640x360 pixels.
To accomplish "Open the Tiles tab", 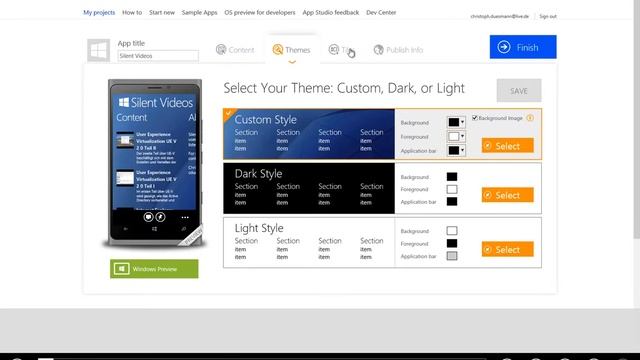I will tap(341, 50).
